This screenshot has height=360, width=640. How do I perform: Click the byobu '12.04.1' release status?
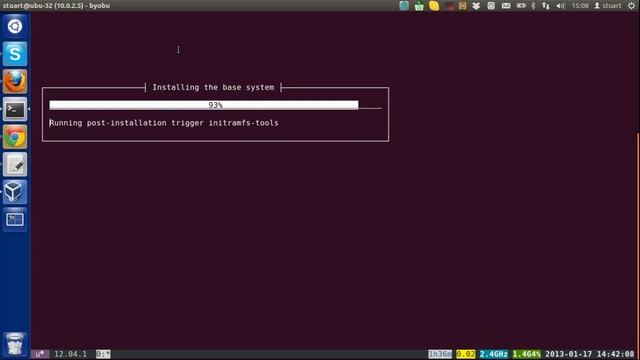pos(70,354)
